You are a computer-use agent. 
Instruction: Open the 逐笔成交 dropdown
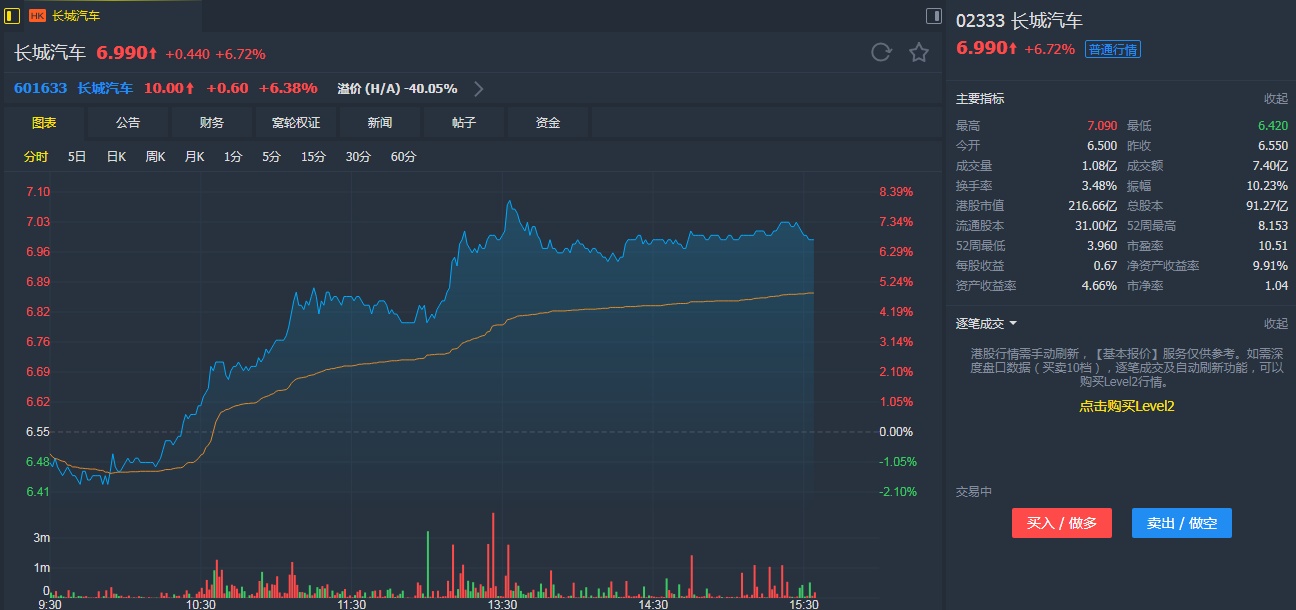[986, 323]
